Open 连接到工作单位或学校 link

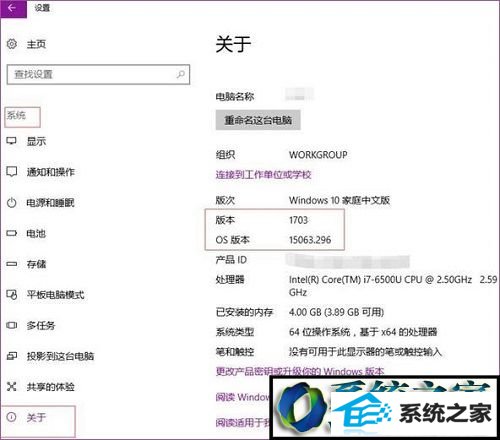pyautogui.click(x=263, y=174)
